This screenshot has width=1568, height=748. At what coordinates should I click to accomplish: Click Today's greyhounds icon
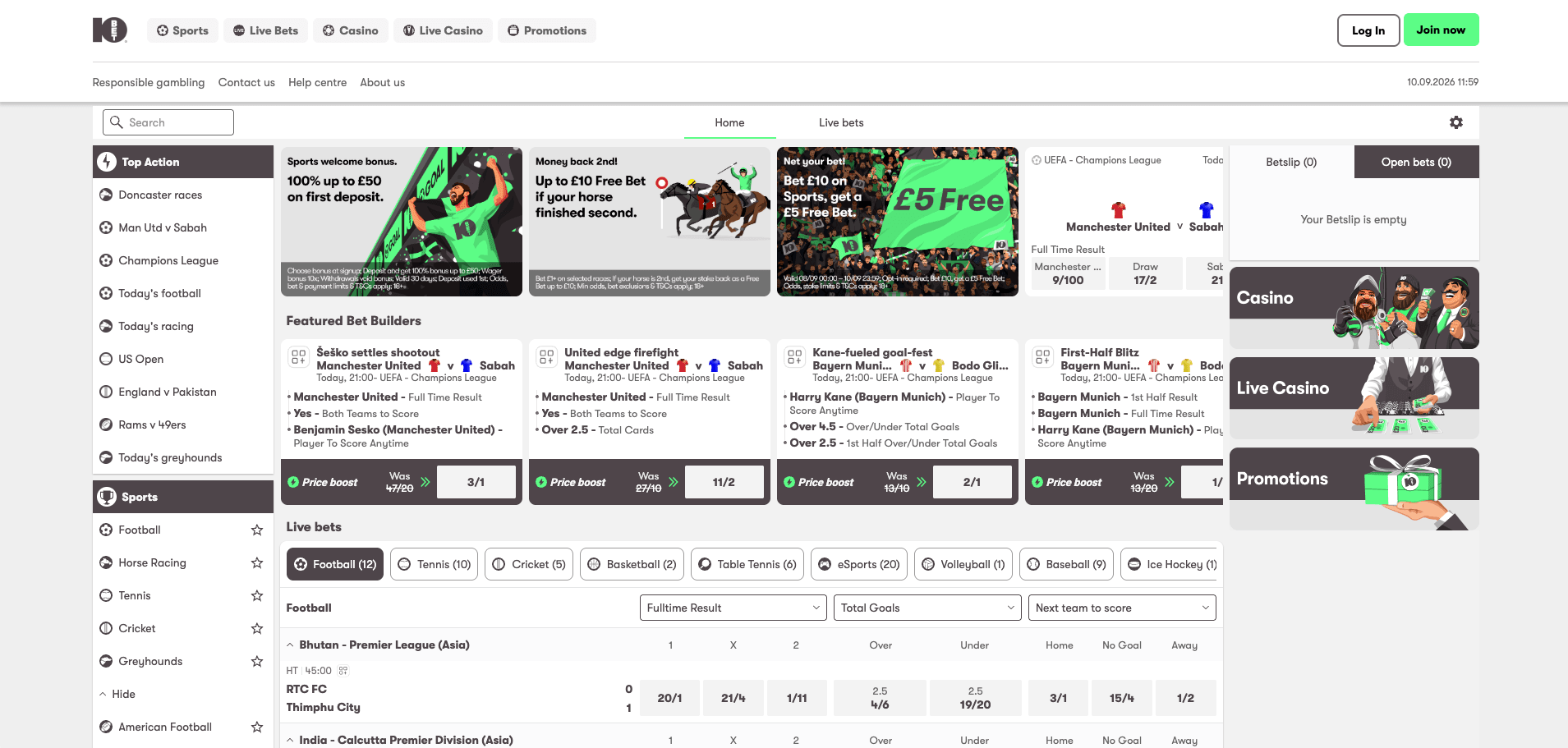click(106, 457)
